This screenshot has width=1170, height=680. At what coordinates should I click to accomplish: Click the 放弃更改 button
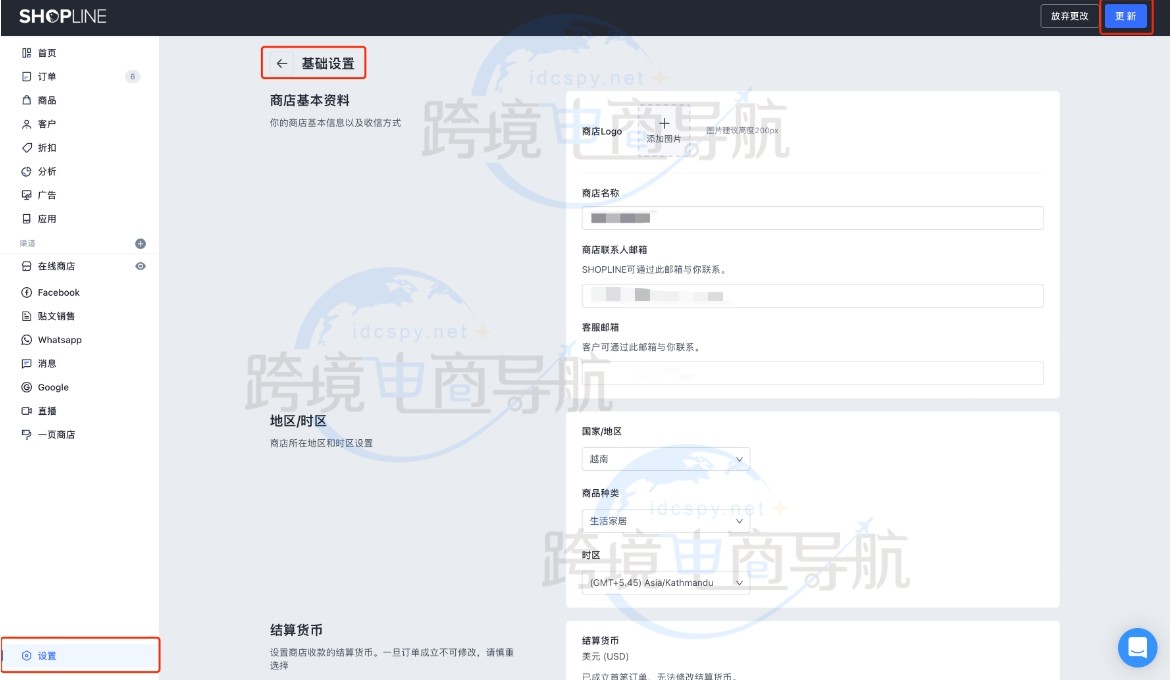(1069, 16)
